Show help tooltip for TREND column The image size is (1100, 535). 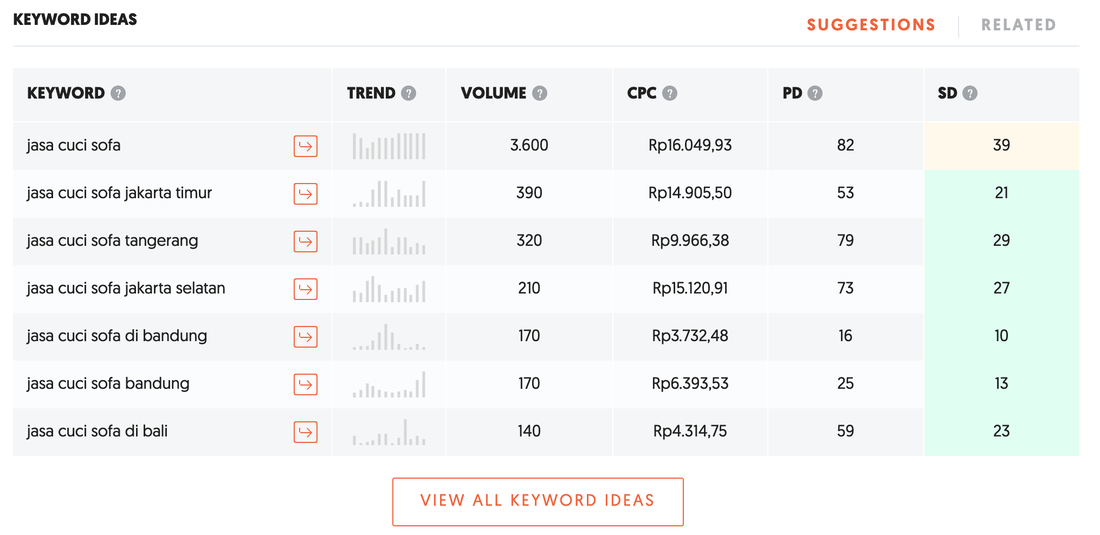408,93
